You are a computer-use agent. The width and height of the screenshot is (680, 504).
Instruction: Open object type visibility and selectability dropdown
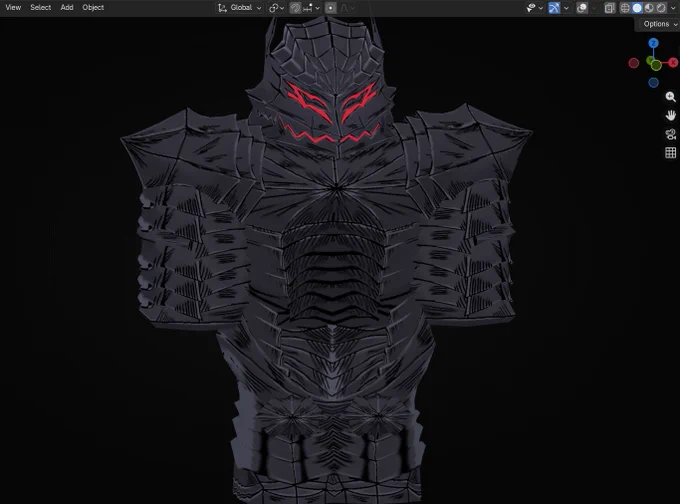tap(534, 8)
